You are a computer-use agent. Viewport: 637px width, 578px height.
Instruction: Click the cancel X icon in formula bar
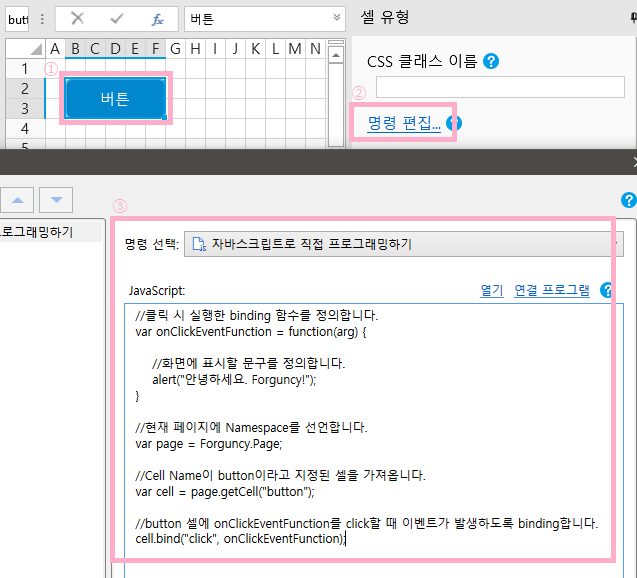[78, 19]
